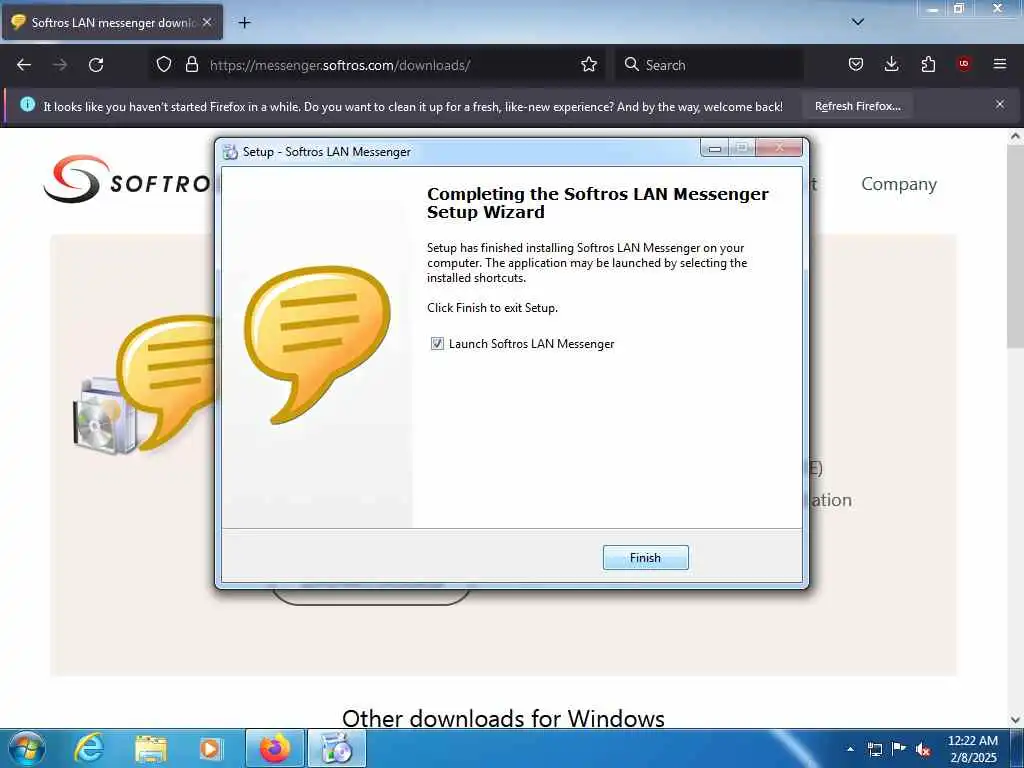Click the information icon in notification bar
This screenshot has width=1024, height=768.
click(x=27, y=104)
